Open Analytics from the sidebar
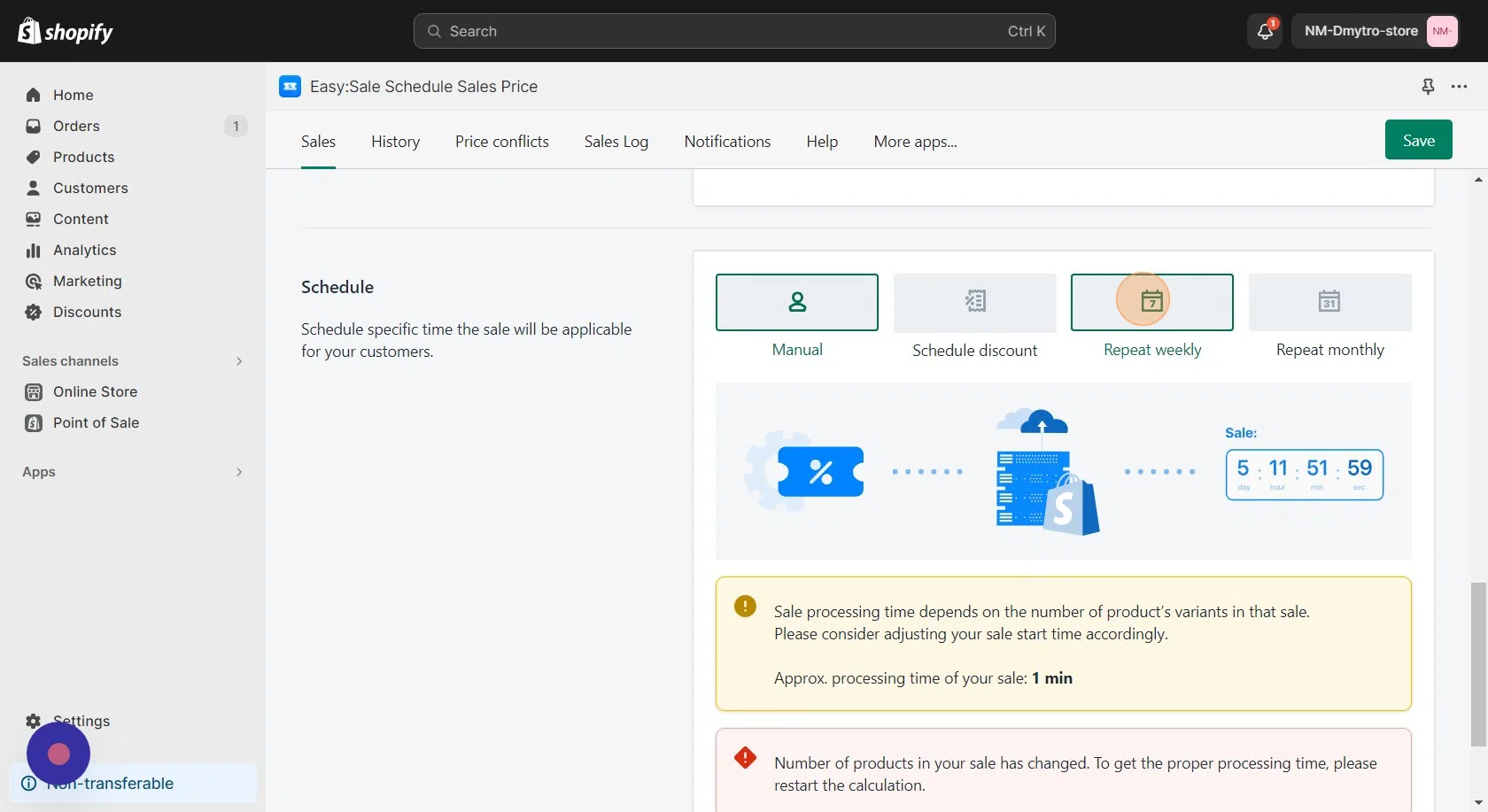The height and width of the screenshot is (812, 1488). 84,250
